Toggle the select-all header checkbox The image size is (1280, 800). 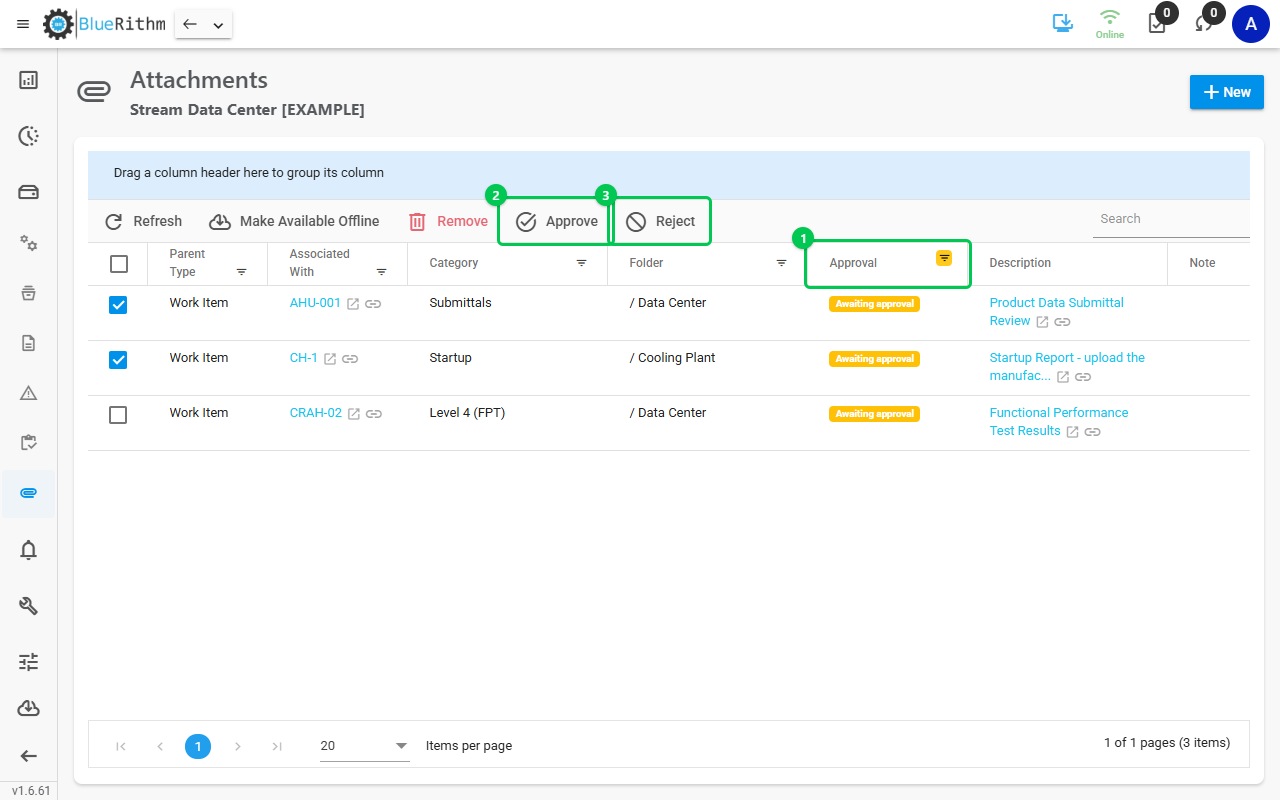point(119,264)
